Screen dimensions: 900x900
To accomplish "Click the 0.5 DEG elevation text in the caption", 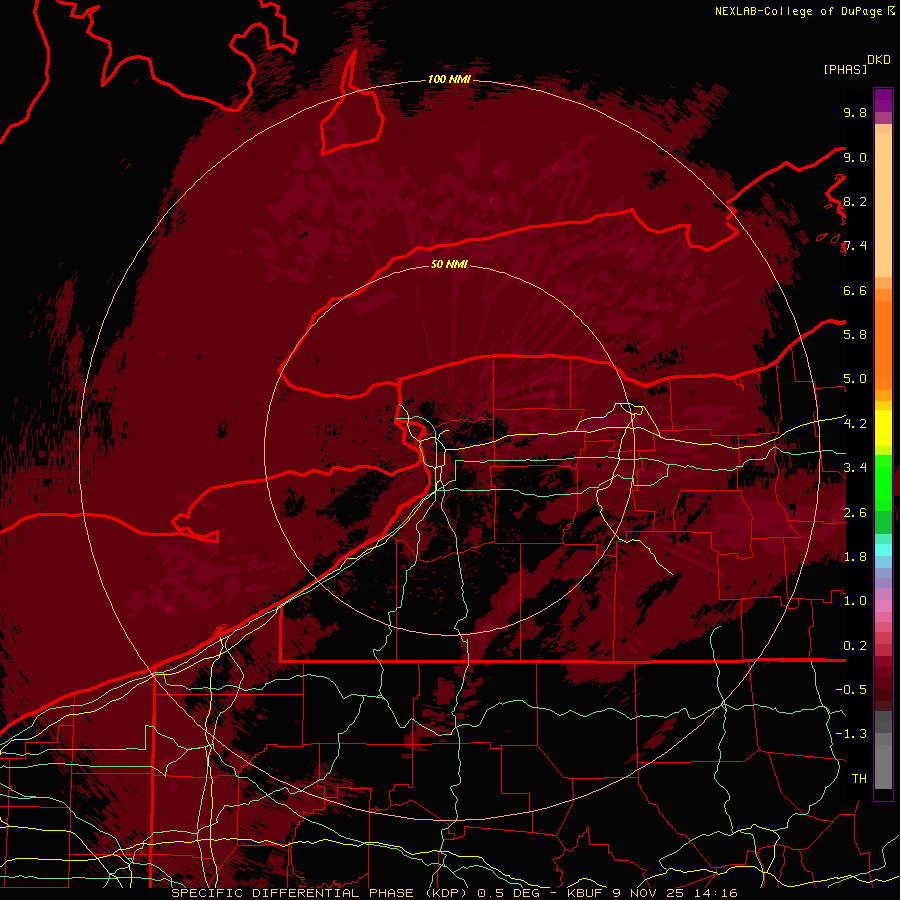I will (507, 893).
